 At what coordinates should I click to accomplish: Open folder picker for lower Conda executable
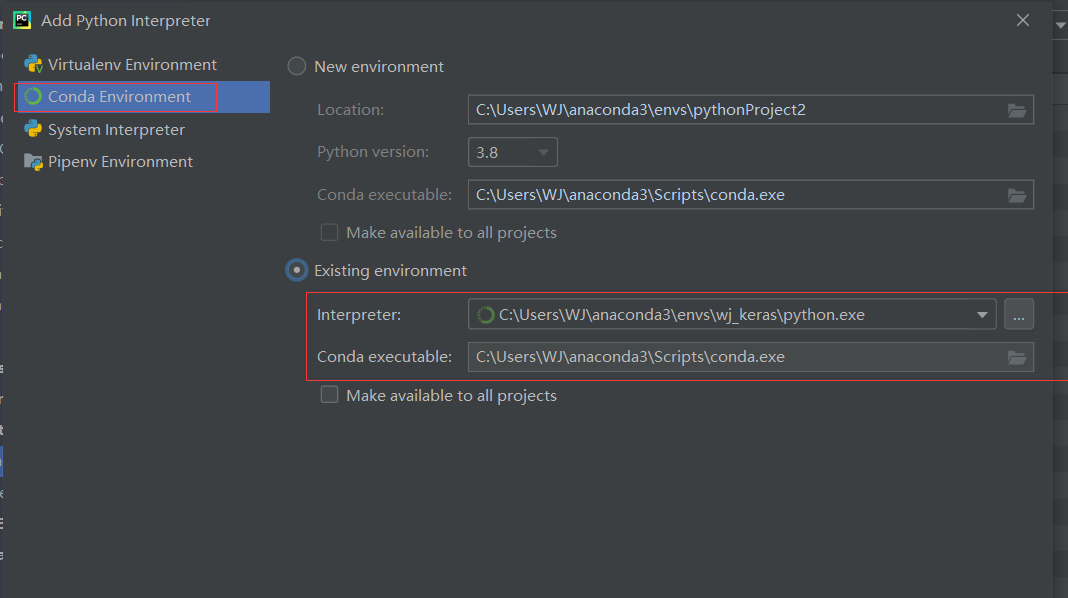(1018, 356)
